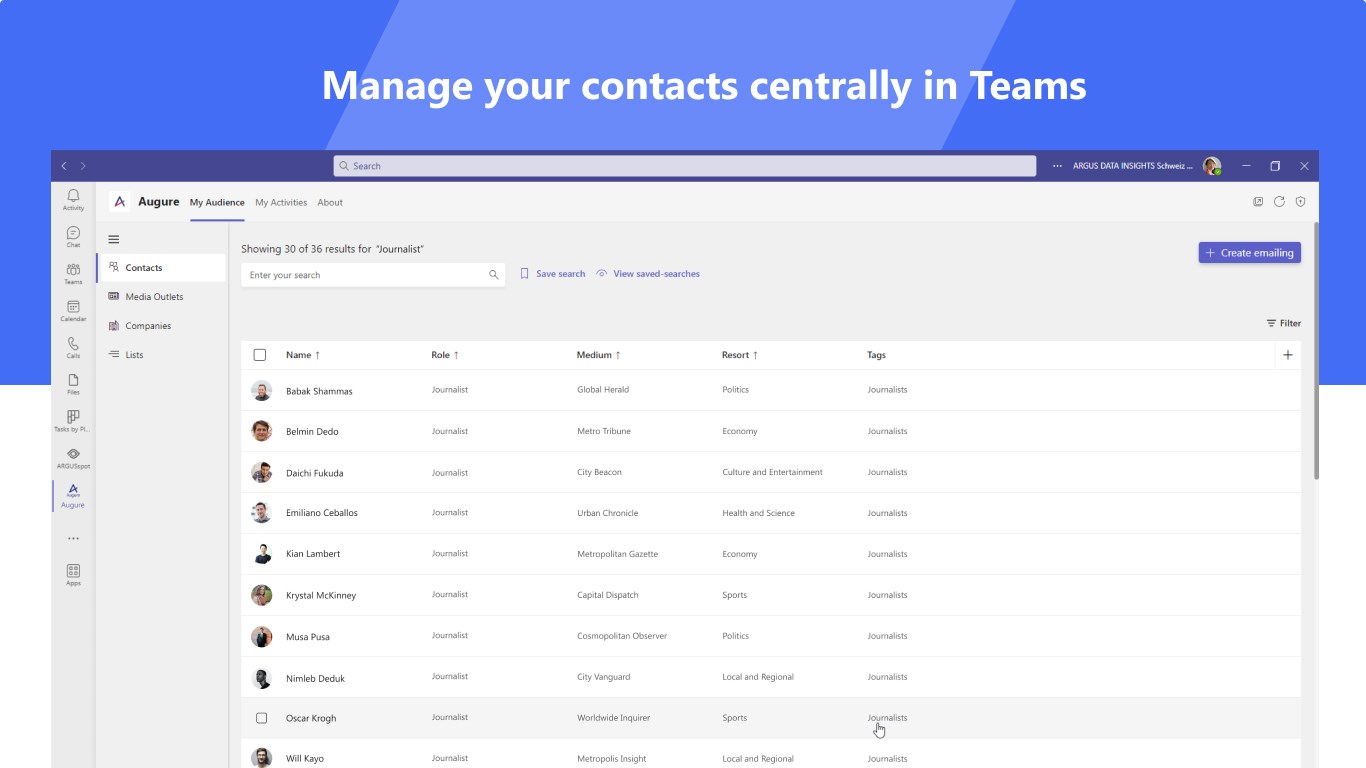Click the search magnifier in search box
Image resolution: width=1366 pixels, height=768 pixels.
point(493,275)
